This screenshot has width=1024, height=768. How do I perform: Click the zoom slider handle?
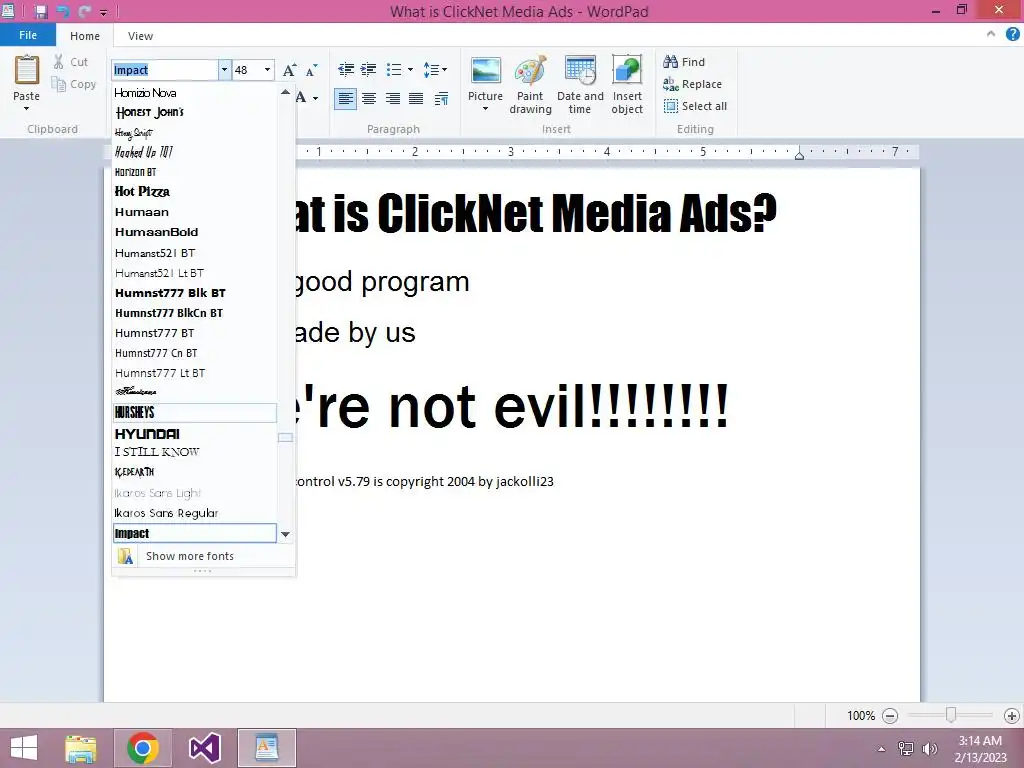(x=951, y=715)
